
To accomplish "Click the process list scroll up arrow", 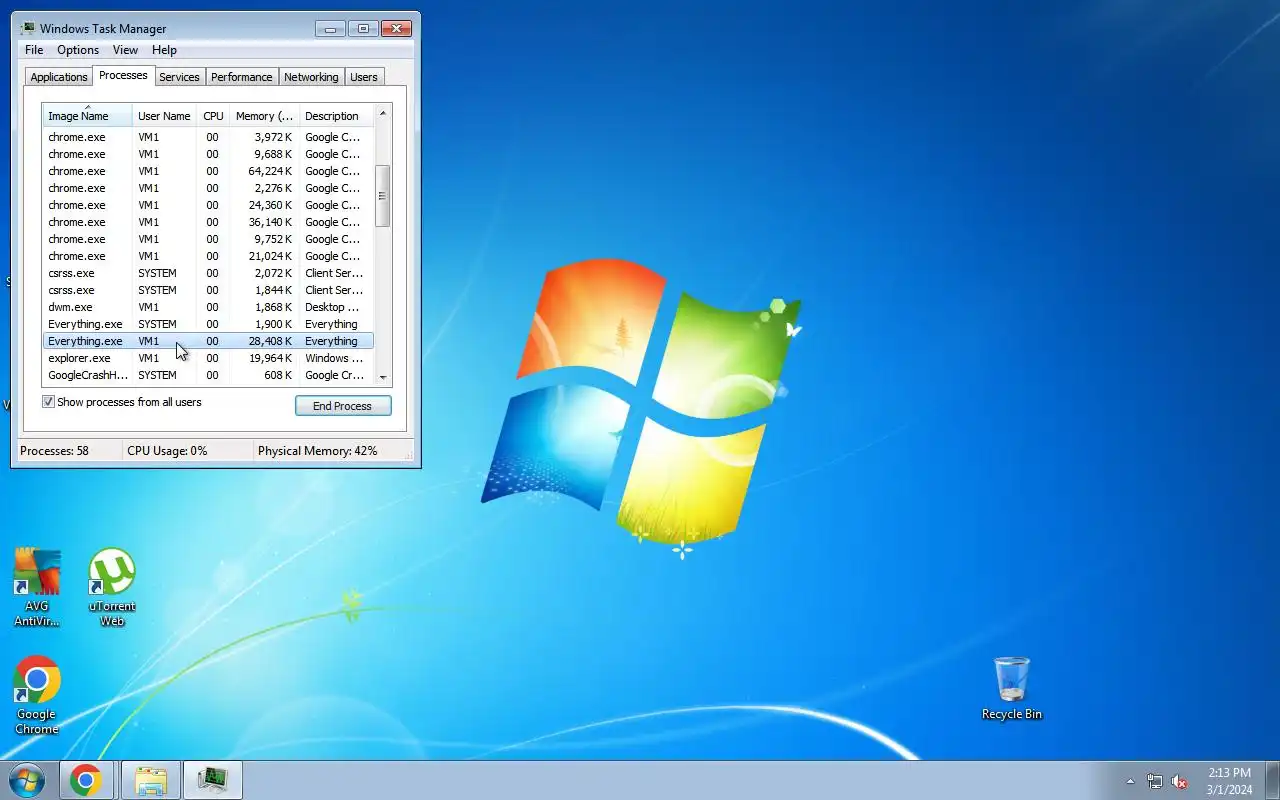I will pos(382,113).
